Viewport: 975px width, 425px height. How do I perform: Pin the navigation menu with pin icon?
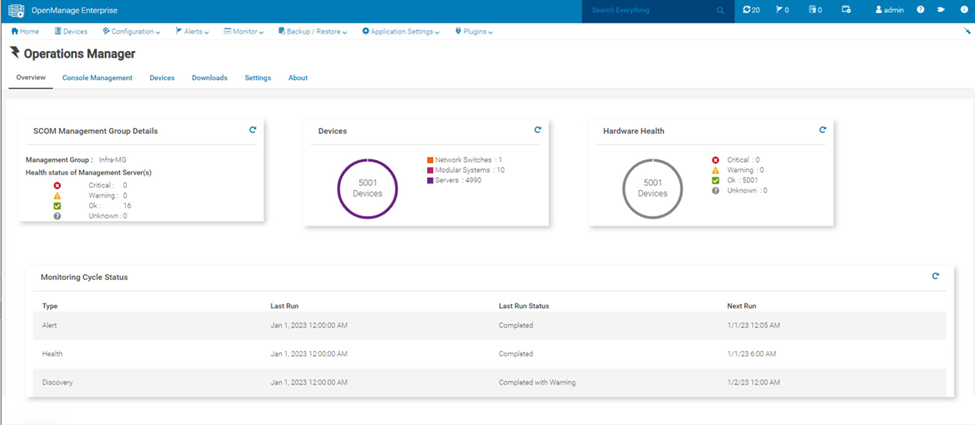pyautogui.click(x=966, y=30)
